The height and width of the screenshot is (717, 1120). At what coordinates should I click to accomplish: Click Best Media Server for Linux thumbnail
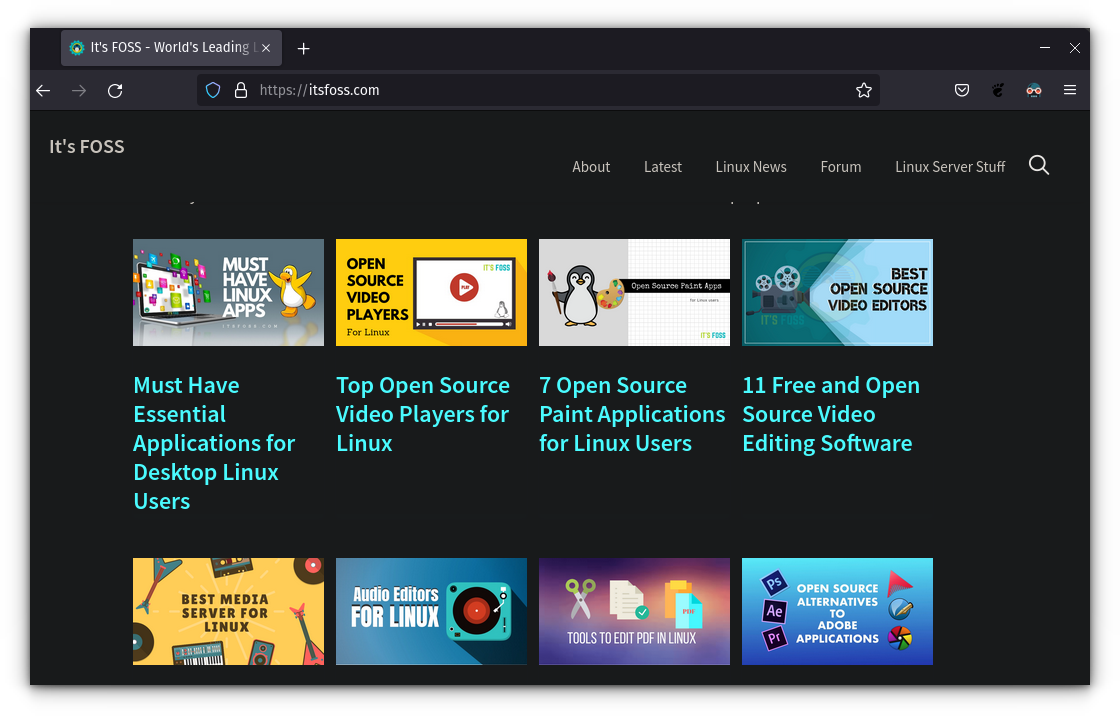click(x=229, y=611)
